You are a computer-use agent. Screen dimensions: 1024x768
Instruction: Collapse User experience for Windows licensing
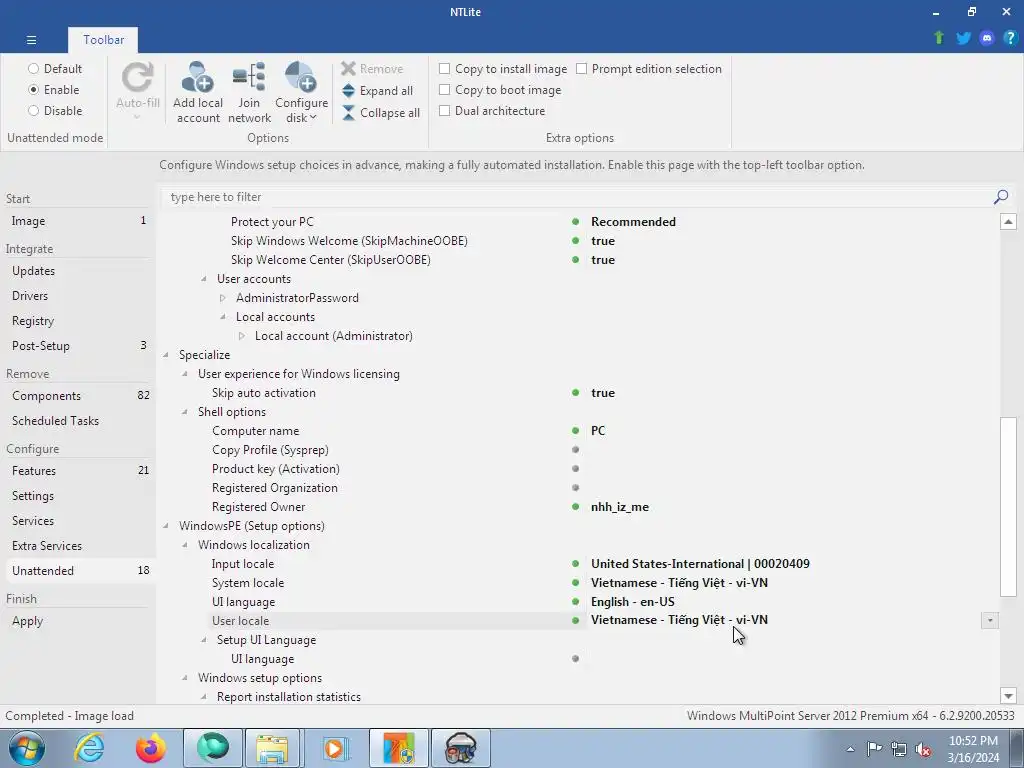click(185, 374)
